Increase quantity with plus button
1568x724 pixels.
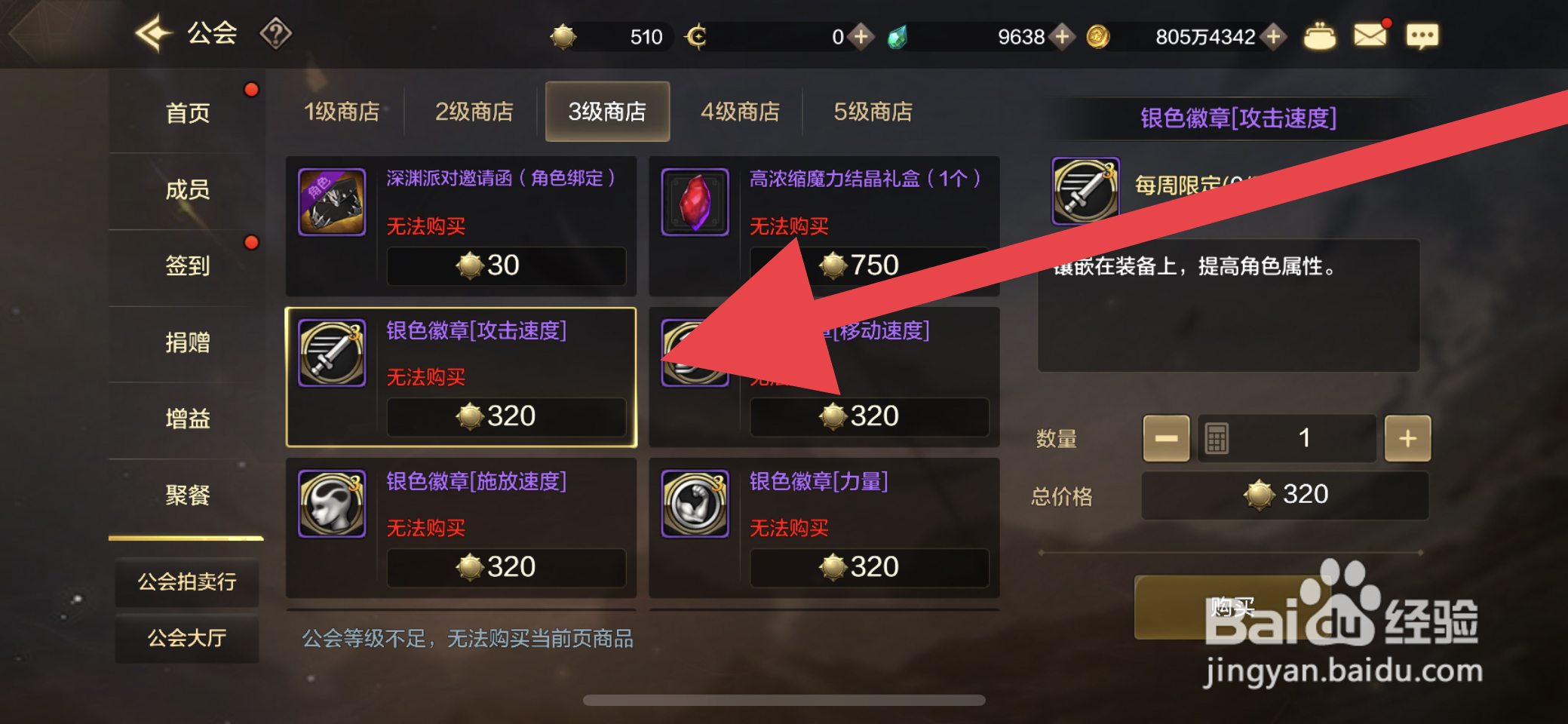[x=1407, y=438]
